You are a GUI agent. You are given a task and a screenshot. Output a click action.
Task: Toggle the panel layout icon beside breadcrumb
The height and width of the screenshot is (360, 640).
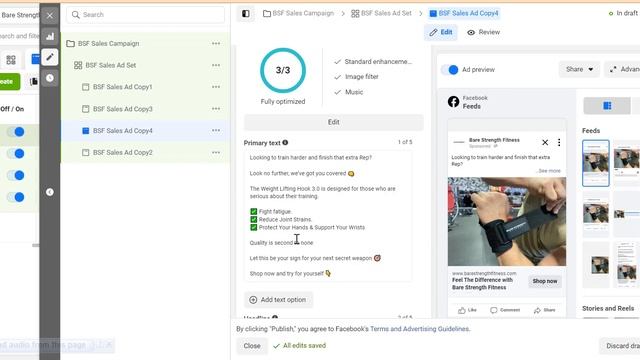(x=246, y=13)
